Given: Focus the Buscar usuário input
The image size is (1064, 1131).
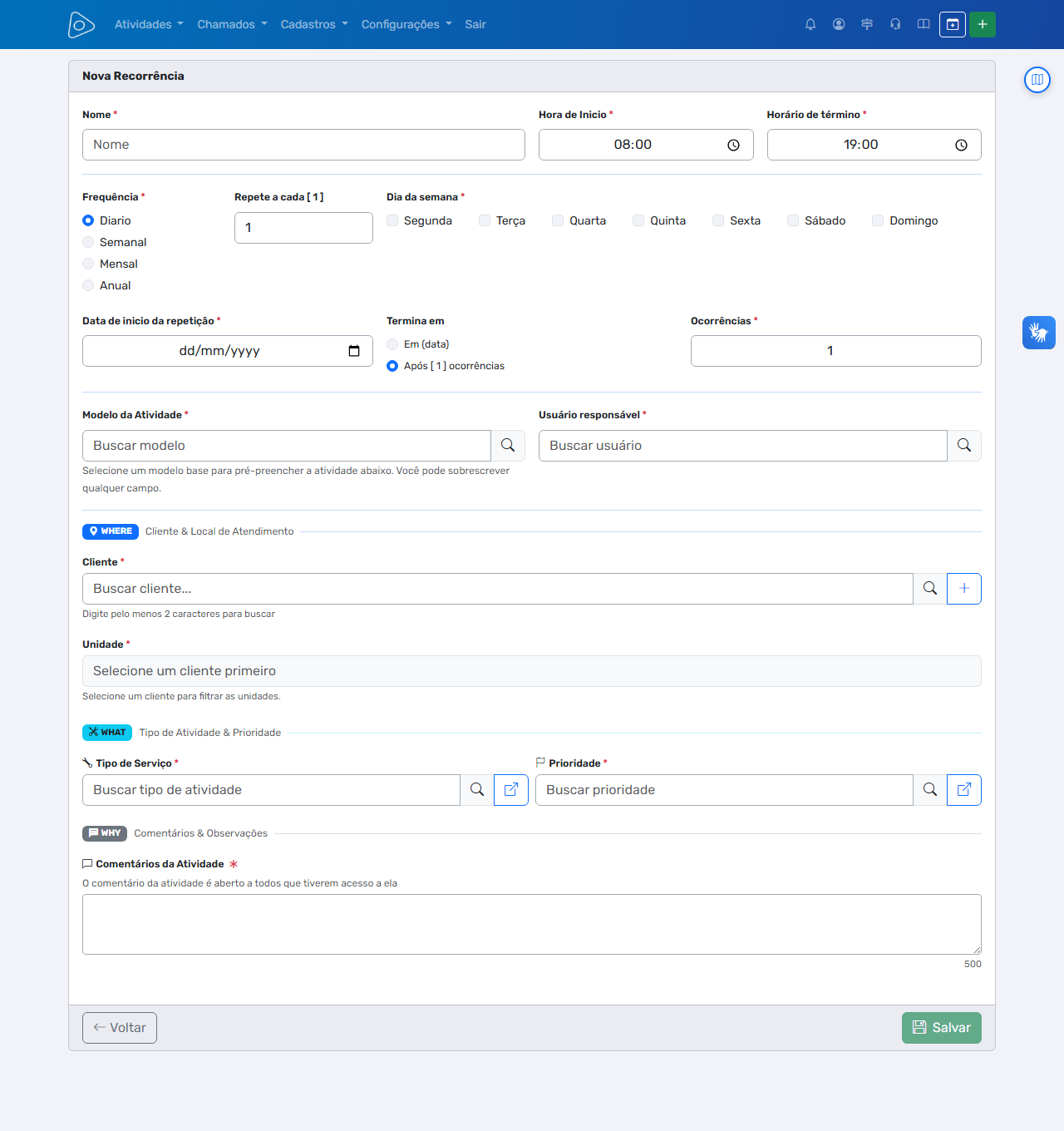Looking at the screenshot, I should pos(743,446).
